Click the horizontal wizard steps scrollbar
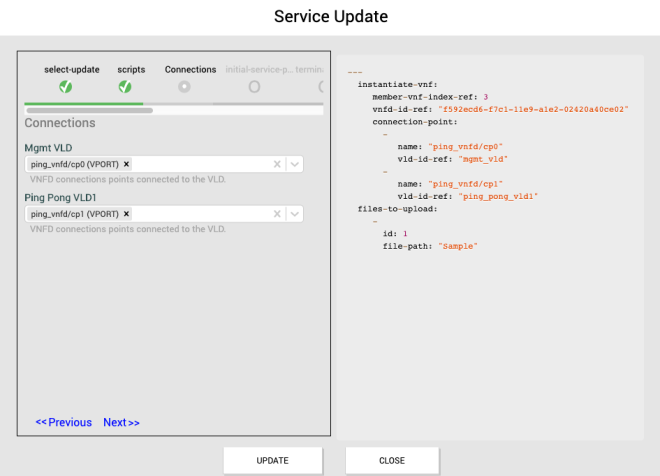660x476 pixels. click(x=89, y=110)
